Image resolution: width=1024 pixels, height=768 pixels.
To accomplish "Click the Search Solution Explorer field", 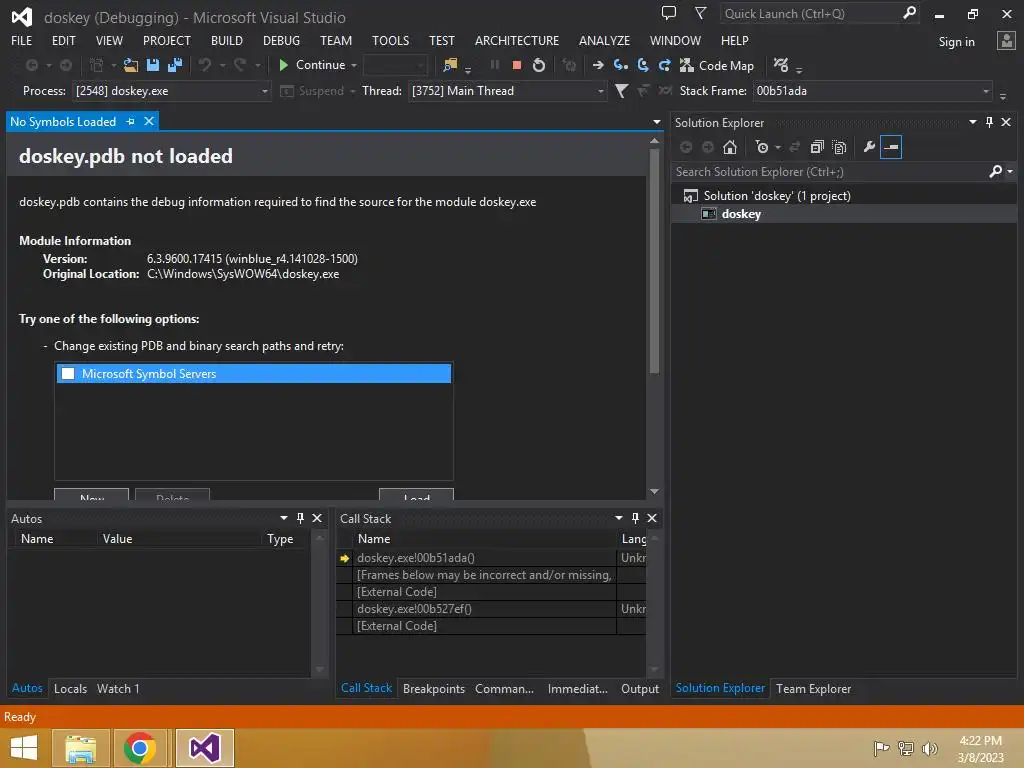I will point(829,172).
